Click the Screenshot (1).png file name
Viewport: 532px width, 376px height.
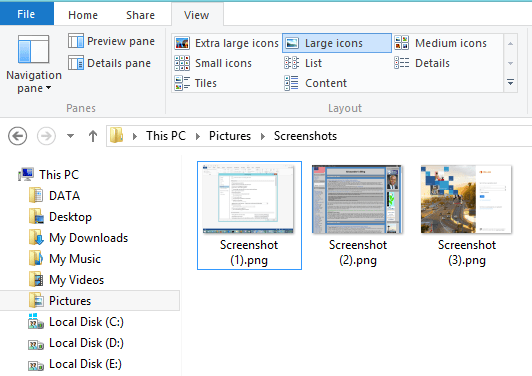(x=249, y=252)
